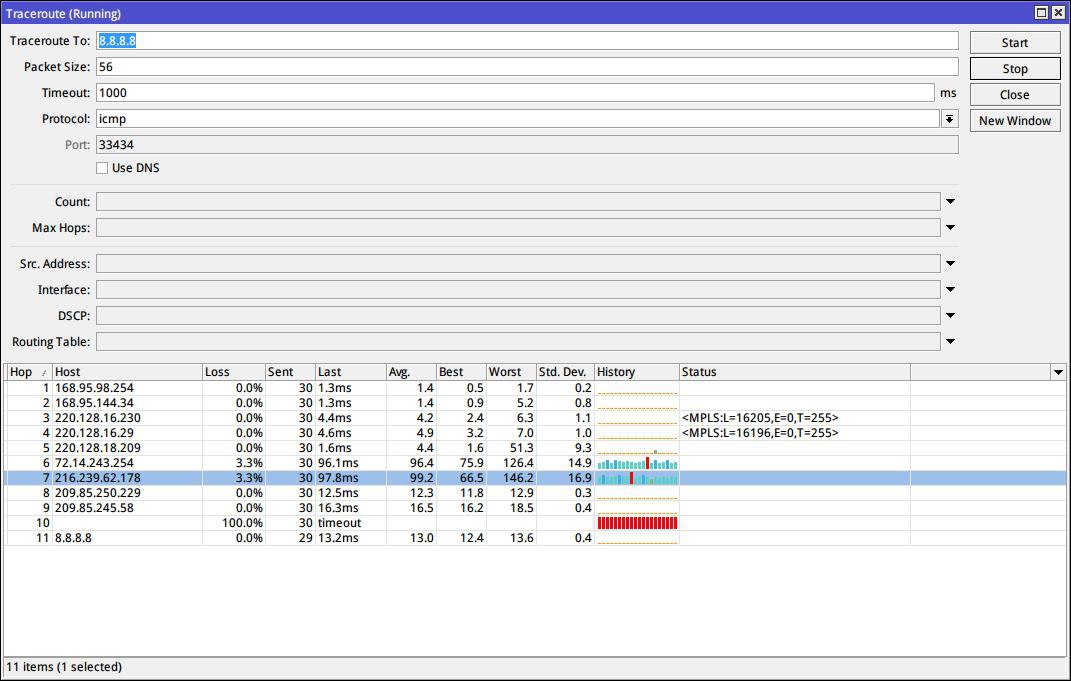This screenshot has width=1071, height=681.
Task: Expand the Interface option arrow
Action: pos(950,290)
